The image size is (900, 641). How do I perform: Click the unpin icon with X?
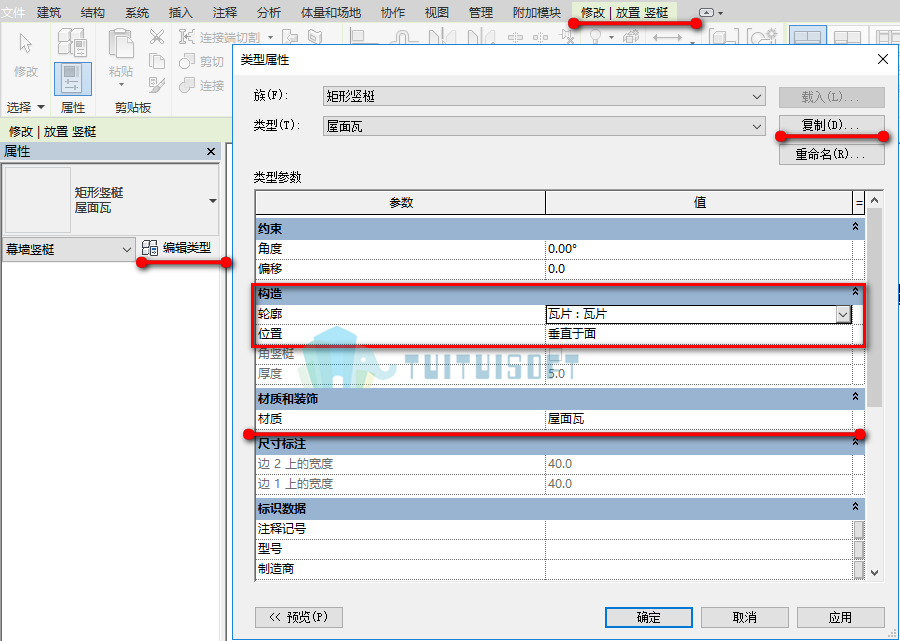(x=567, y=37)
